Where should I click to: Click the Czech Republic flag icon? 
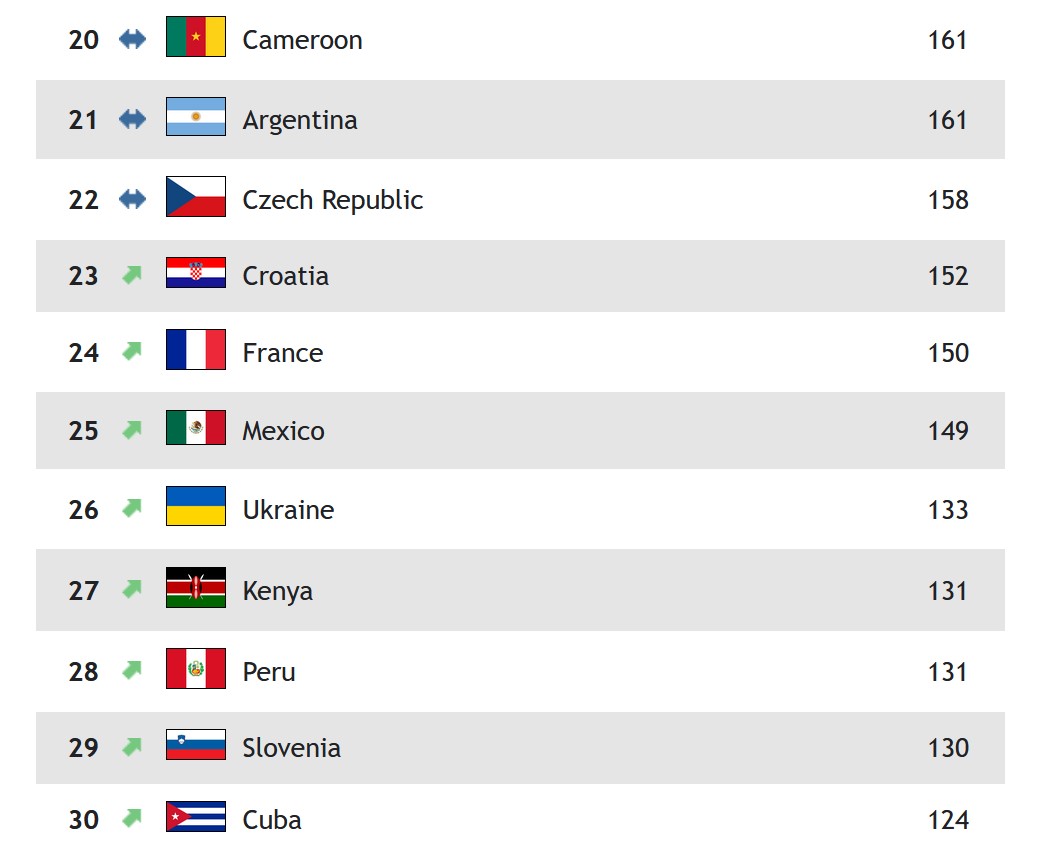point(196,197)
